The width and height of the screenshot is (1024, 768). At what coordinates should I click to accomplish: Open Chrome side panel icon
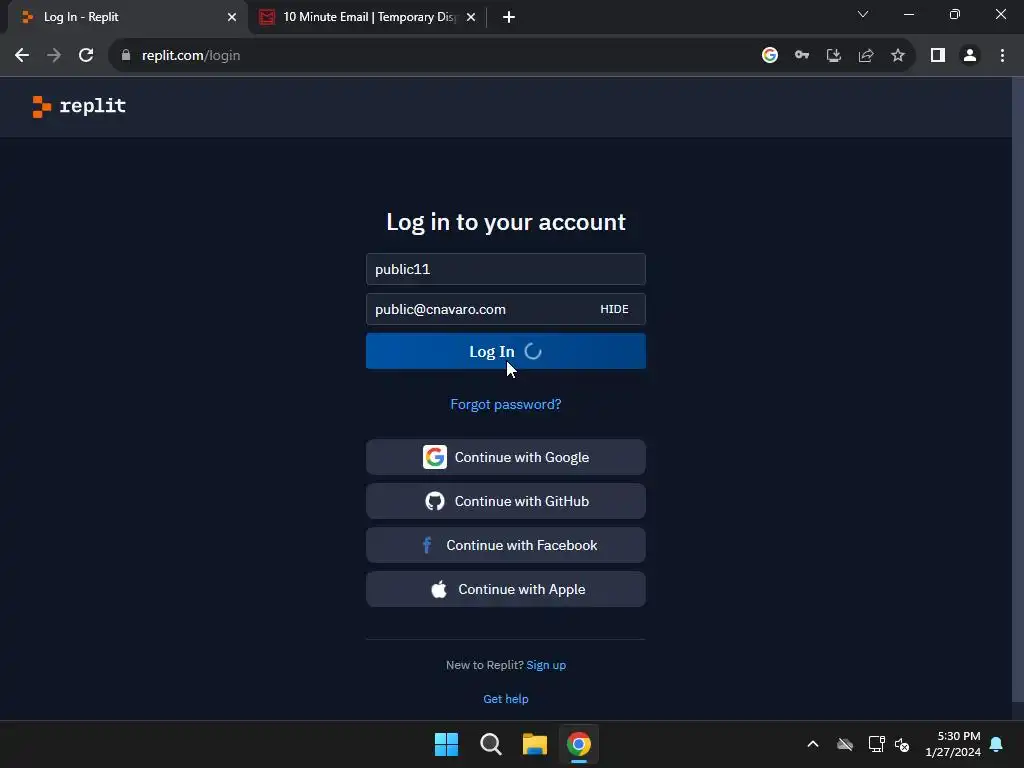[x=938, y=56]
